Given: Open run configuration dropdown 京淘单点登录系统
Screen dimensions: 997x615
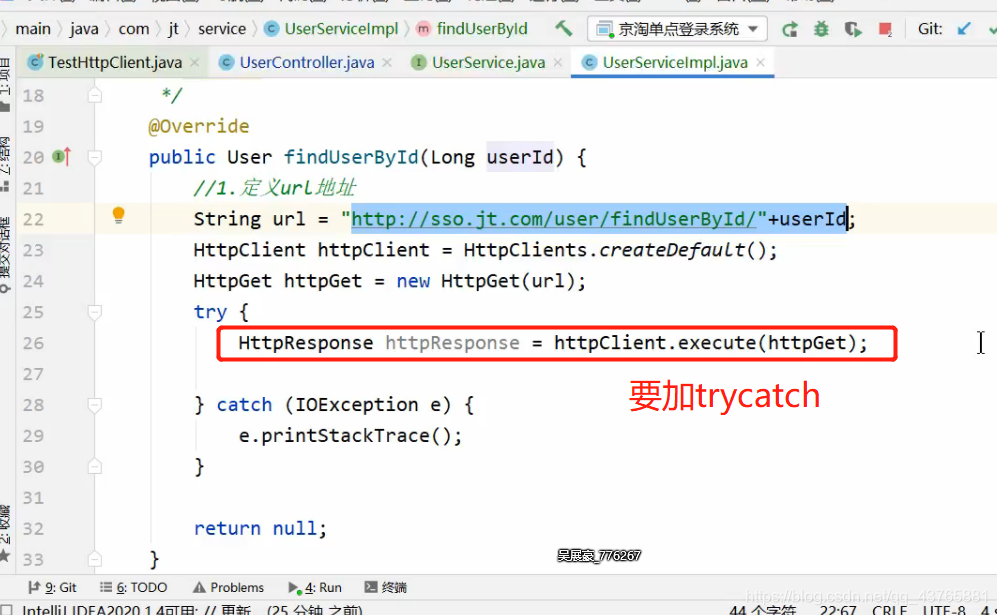Looking at the screenshot, I should click(x=677, y=29).
